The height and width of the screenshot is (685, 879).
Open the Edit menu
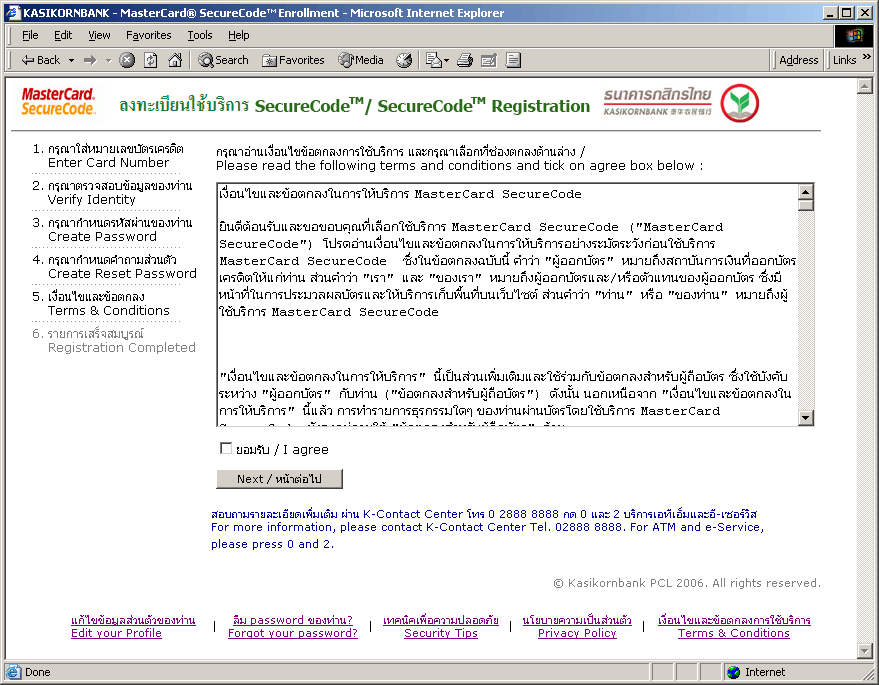coord(63,35)
